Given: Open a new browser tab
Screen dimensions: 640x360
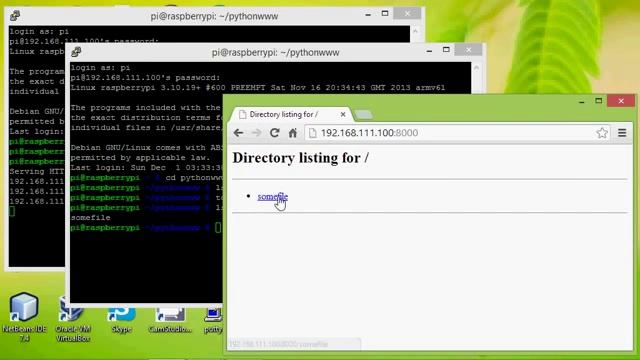Looking at the screenshot, I should 363,115.
